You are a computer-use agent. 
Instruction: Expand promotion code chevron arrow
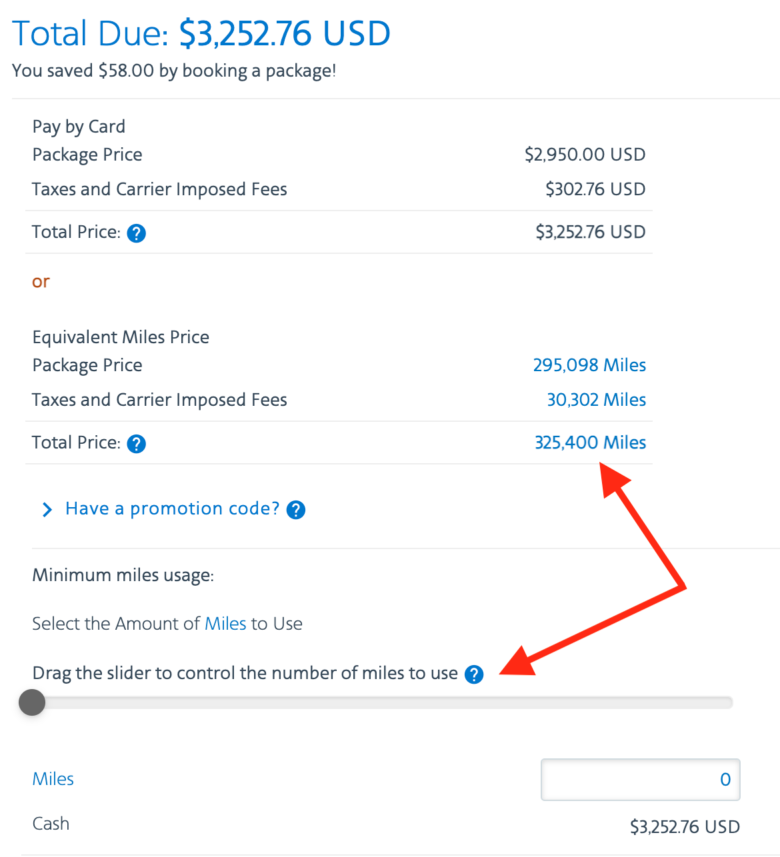[46, 510]
